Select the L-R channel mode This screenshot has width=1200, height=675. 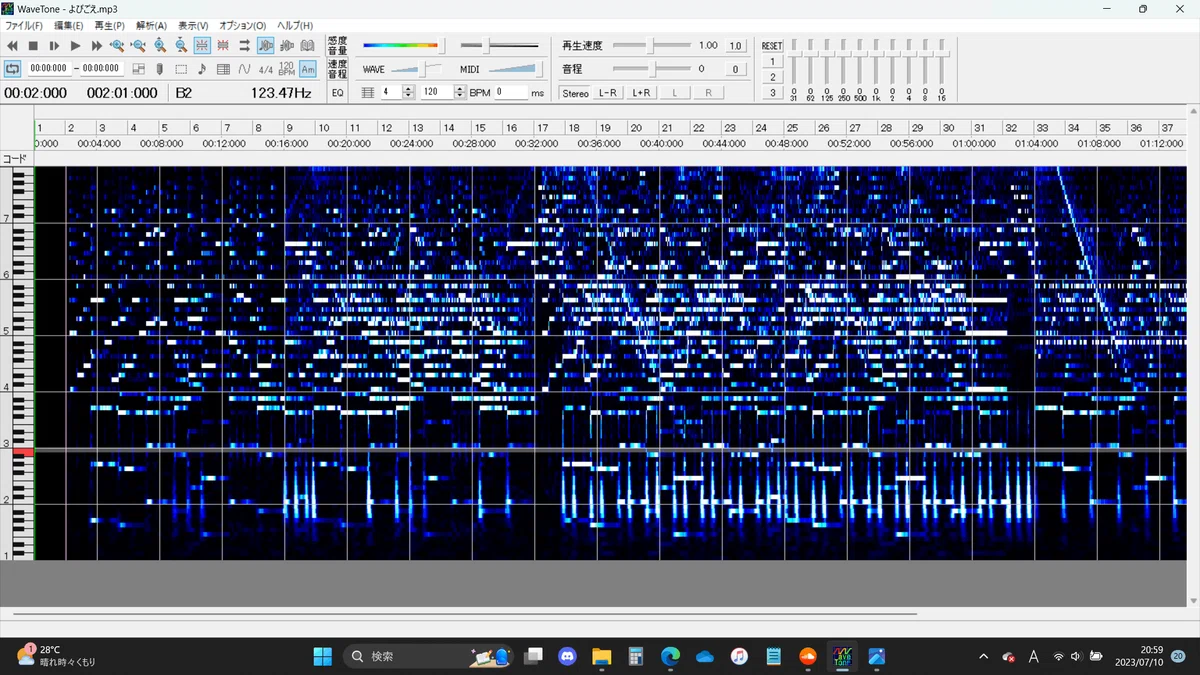(607, 93)
